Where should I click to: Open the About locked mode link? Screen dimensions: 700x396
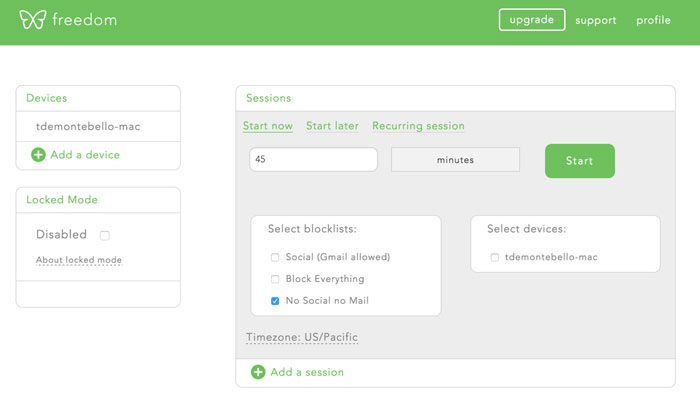79,260
